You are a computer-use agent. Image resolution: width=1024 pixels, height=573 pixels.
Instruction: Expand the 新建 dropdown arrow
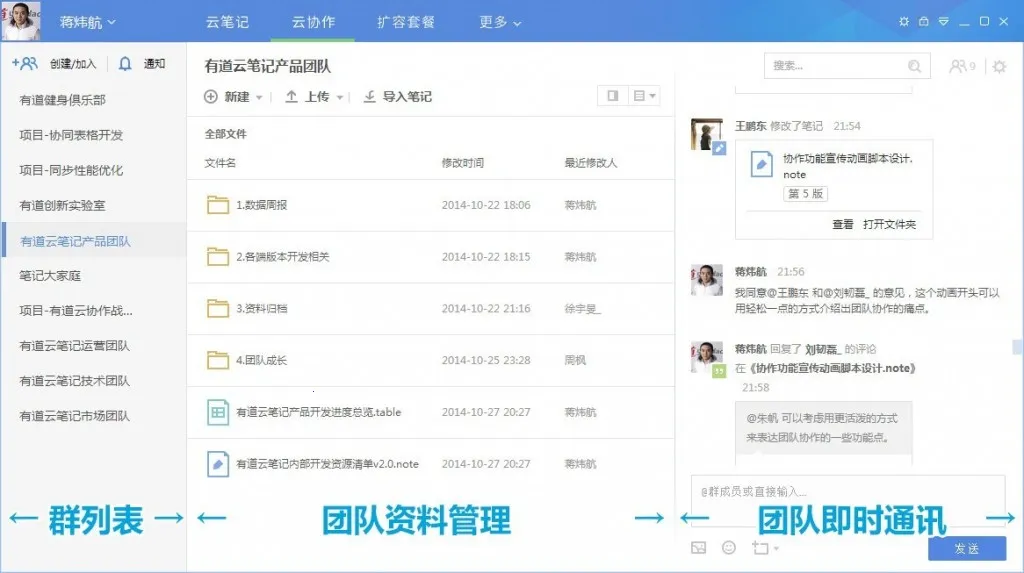pyautogui.click(x=260, y=98)
